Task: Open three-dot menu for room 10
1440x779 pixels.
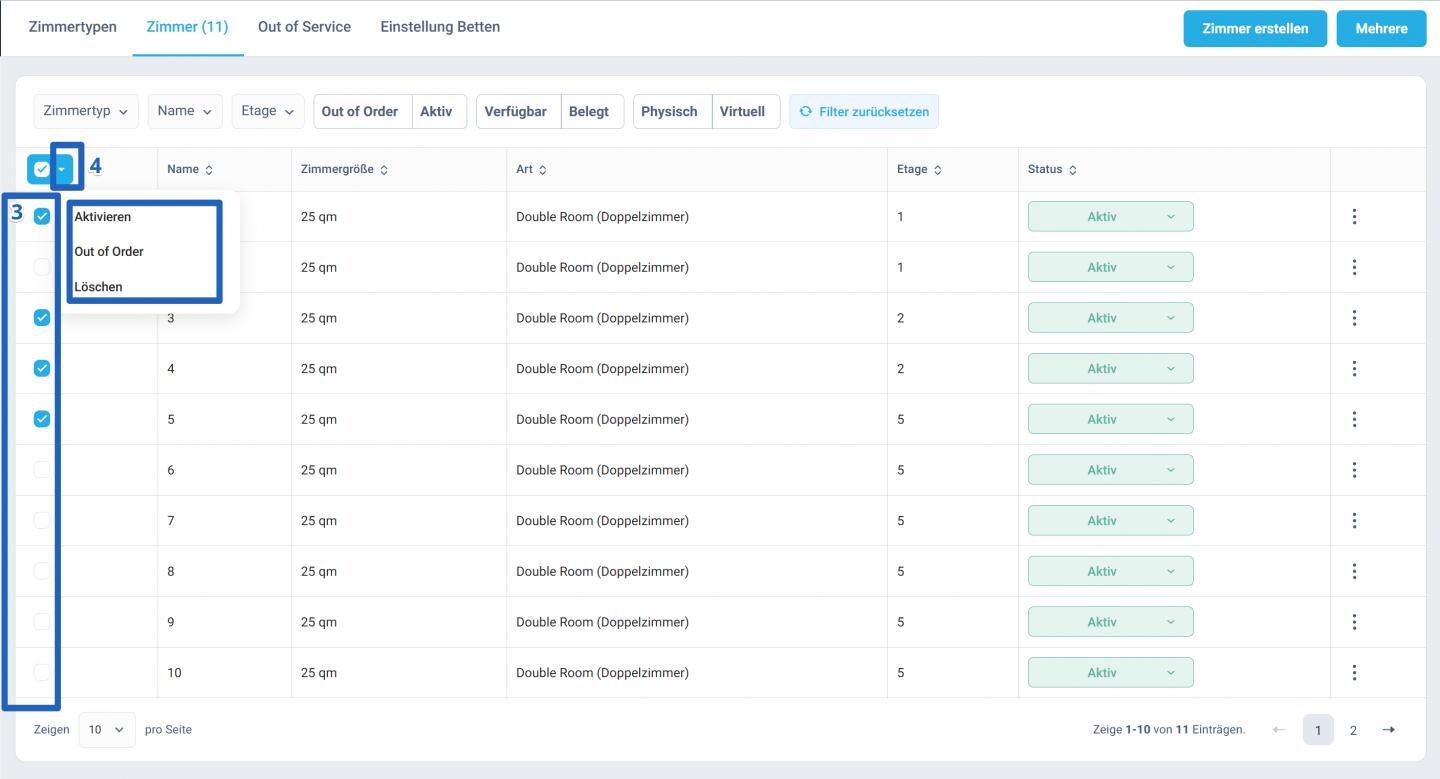Action: tap(1354, 672)
